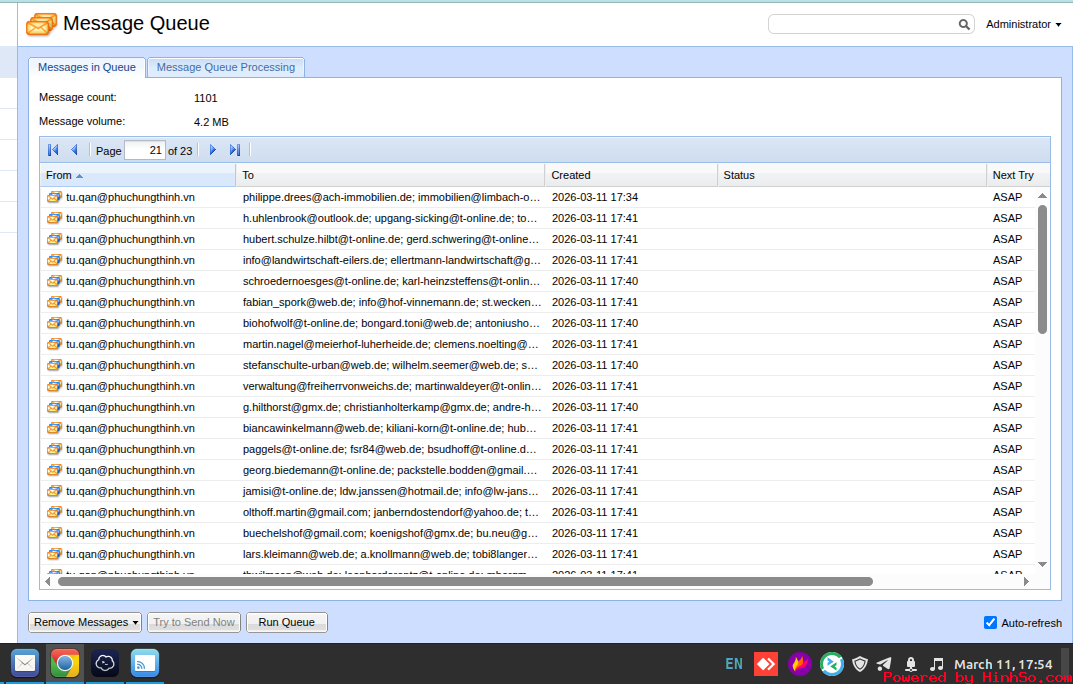The image size is (1073, 684).
Task: Click the search magnifier icon
Action: [964, 24]
